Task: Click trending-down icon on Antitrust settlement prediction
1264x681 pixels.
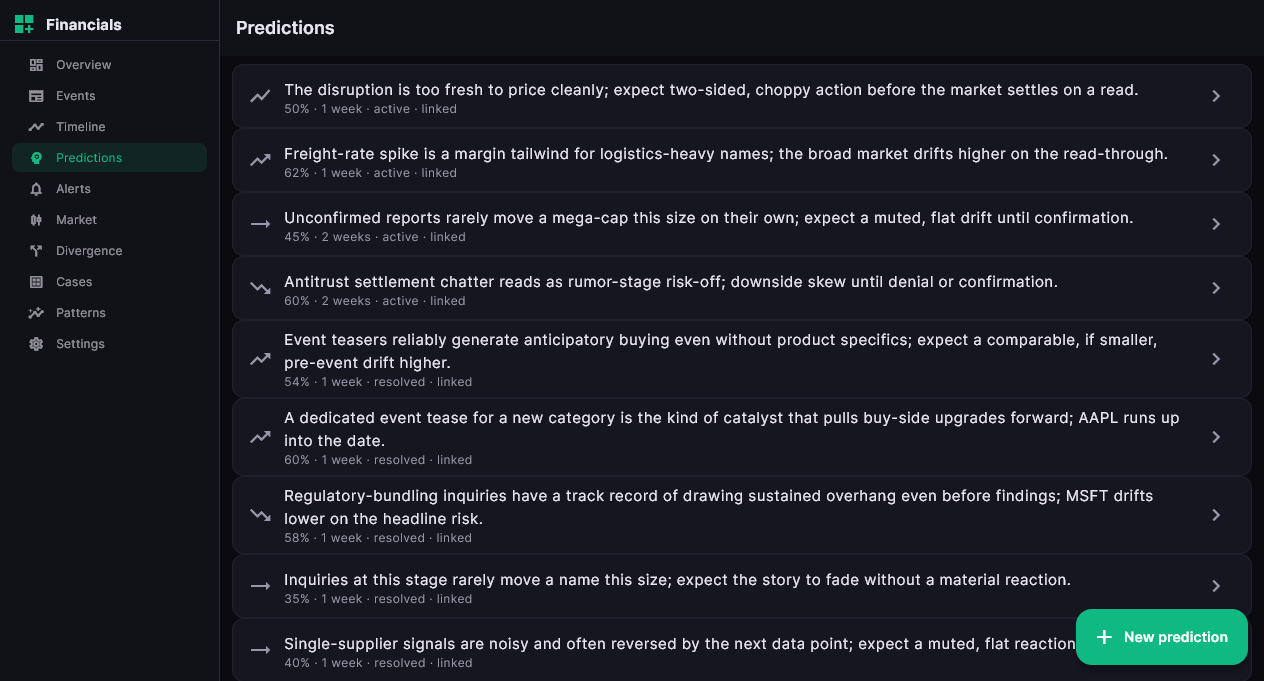Action: 260,288
